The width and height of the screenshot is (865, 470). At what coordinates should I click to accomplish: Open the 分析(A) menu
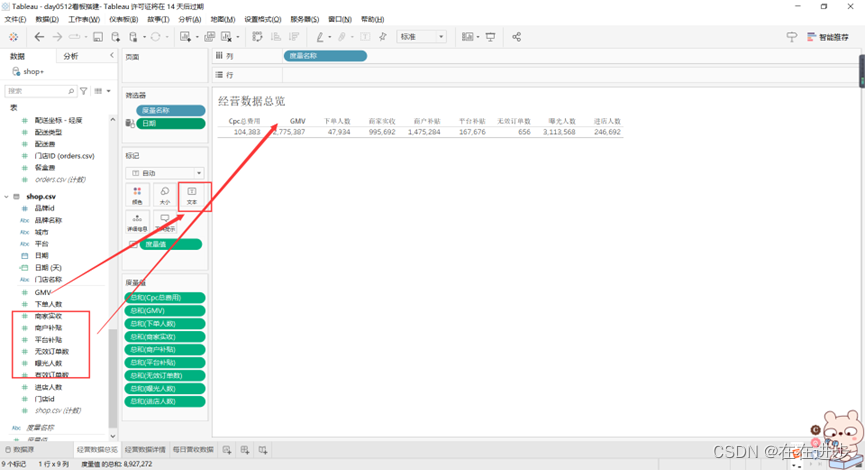click(x=190, y=19)
